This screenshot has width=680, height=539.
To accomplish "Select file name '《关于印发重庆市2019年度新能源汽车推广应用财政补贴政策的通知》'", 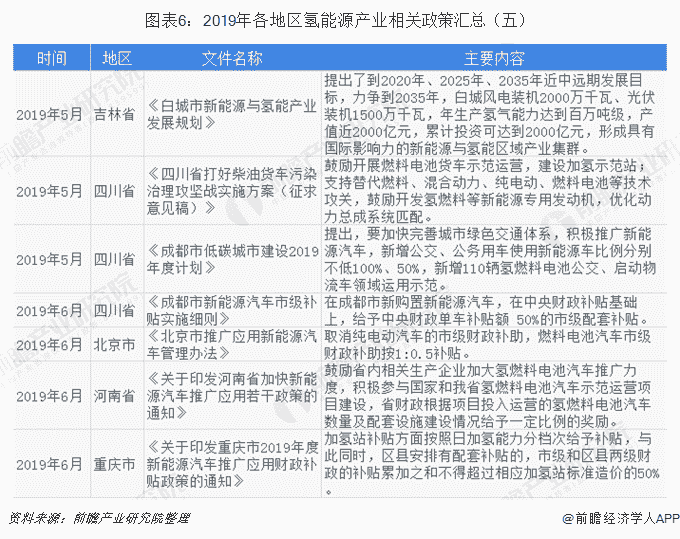I will pos(232,464).
